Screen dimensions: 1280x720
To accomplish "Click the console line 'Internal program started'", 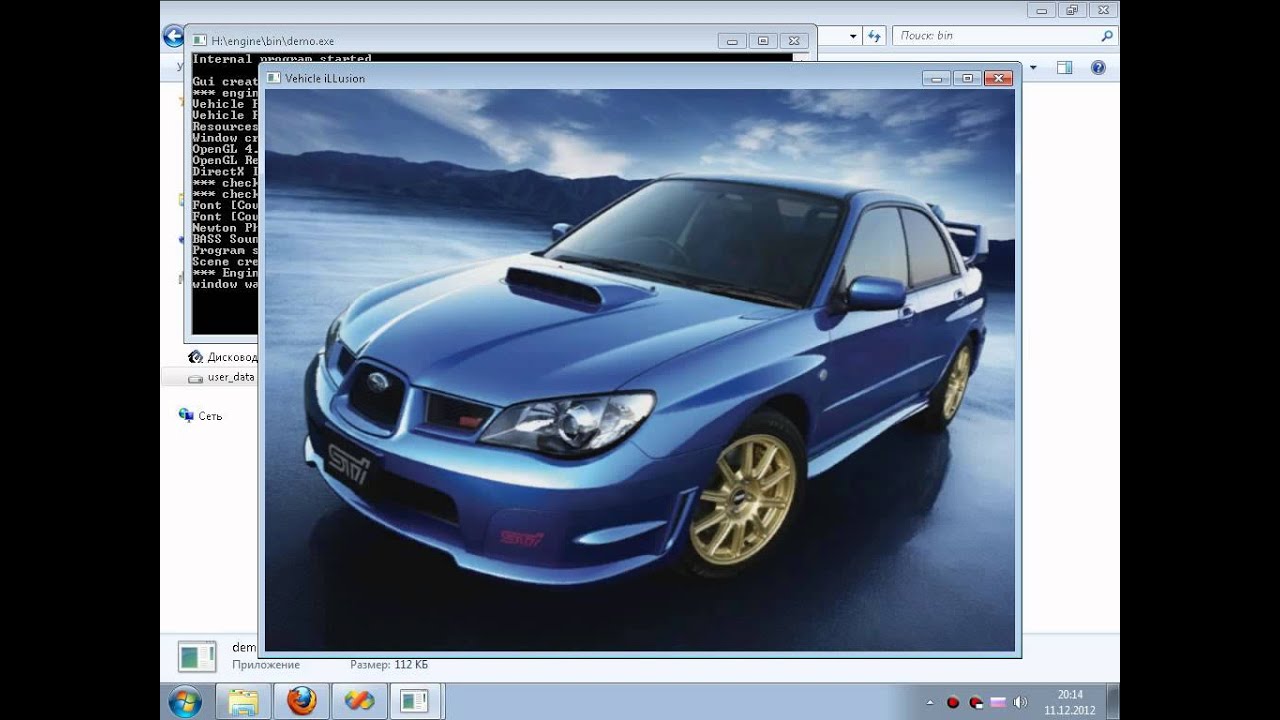I will click(x=282, y=59).
